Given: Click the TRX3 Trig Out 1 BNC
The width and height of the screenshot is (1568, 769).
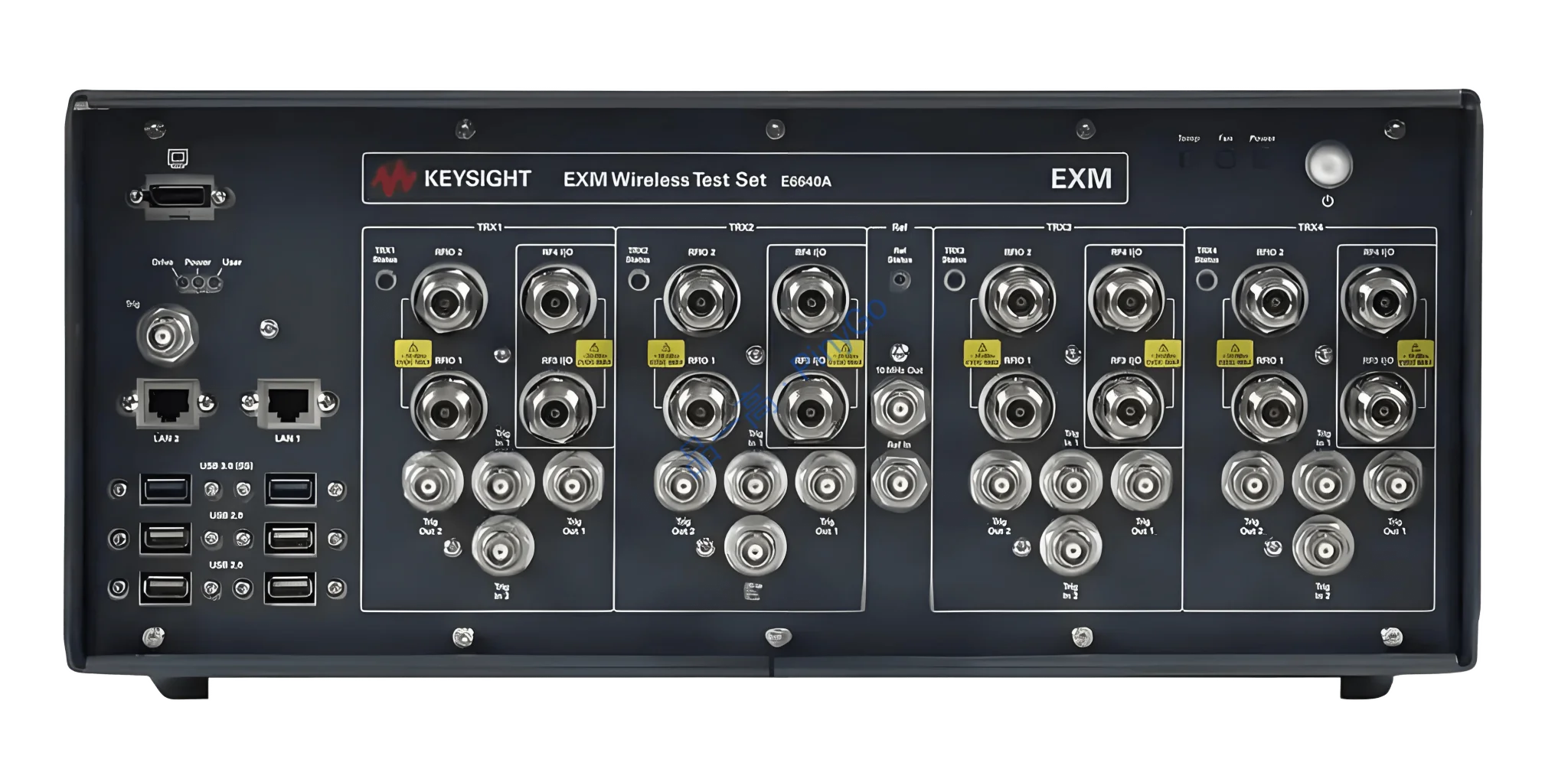Looking at the screenshot, I should click(x=1141, y=483).
